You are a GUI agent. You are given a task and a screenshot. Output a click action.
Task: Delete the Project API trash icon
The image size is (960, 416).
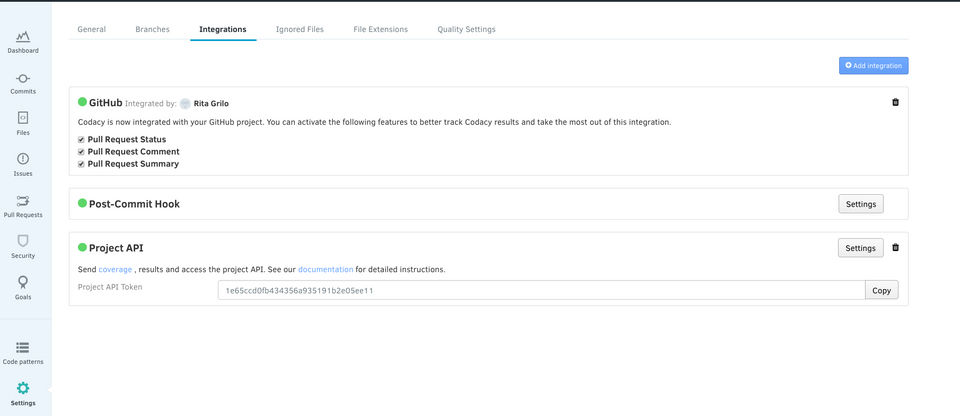[x=895, y=248]
